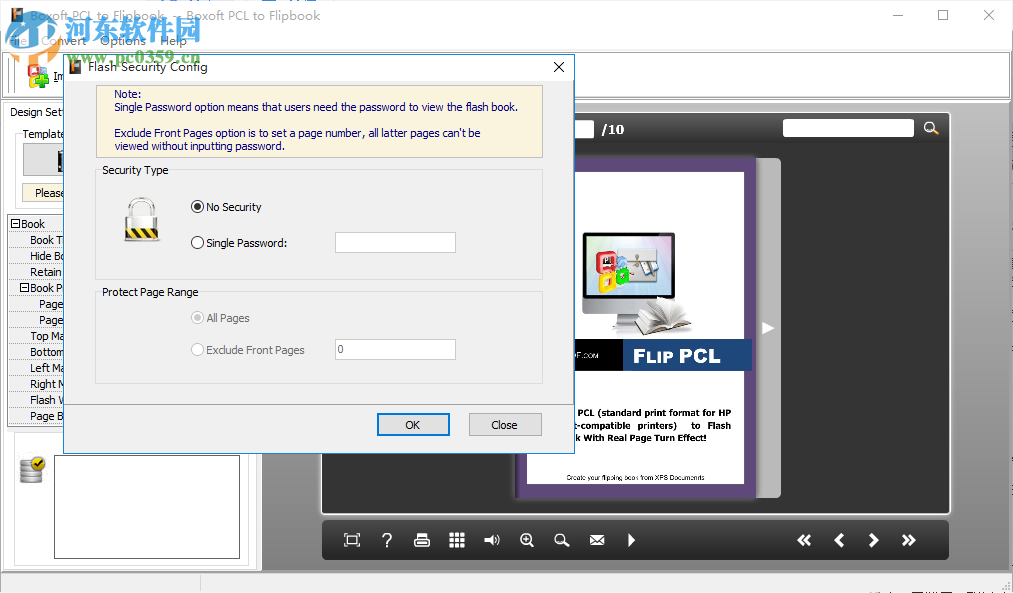Dismiss the dialog with Close
The height and width of the screenshot is (593, 1013).
click(505, 424)
